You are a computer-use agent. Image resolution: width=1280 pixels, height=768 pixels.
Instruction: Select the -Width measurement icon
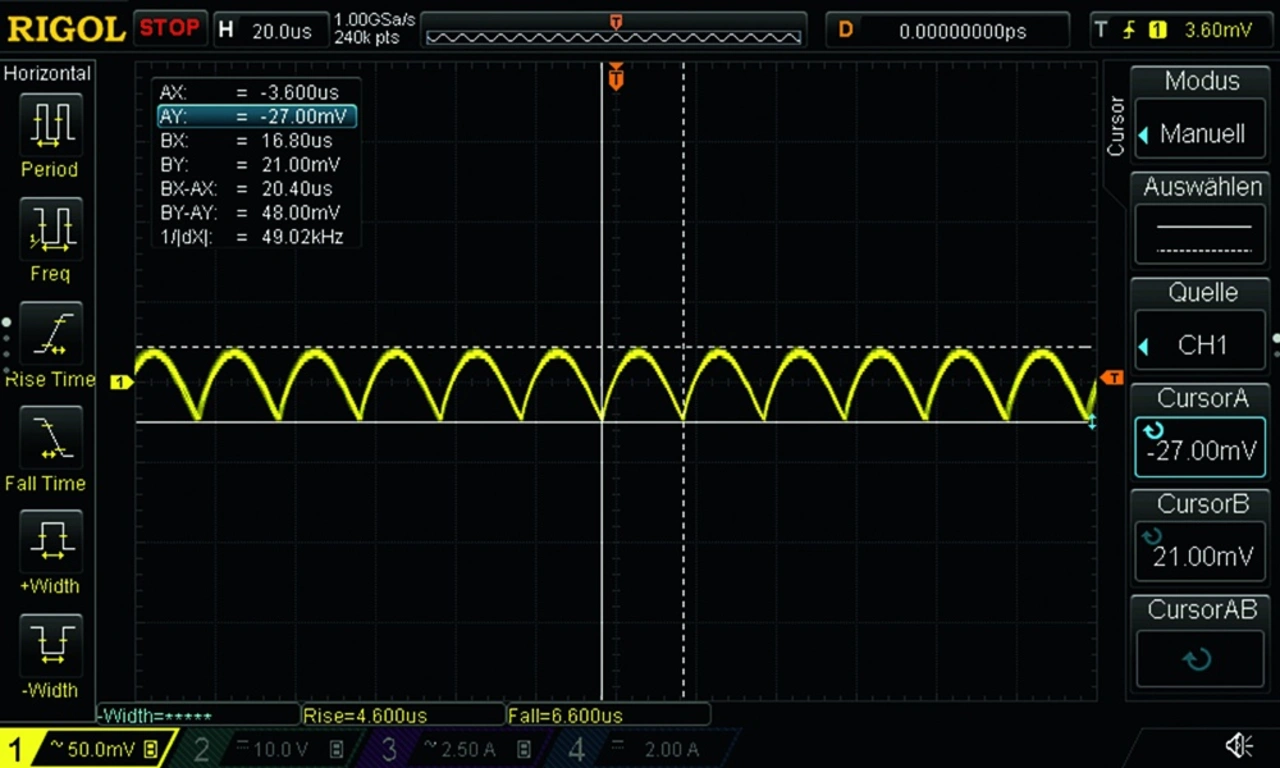click(50, 645)
